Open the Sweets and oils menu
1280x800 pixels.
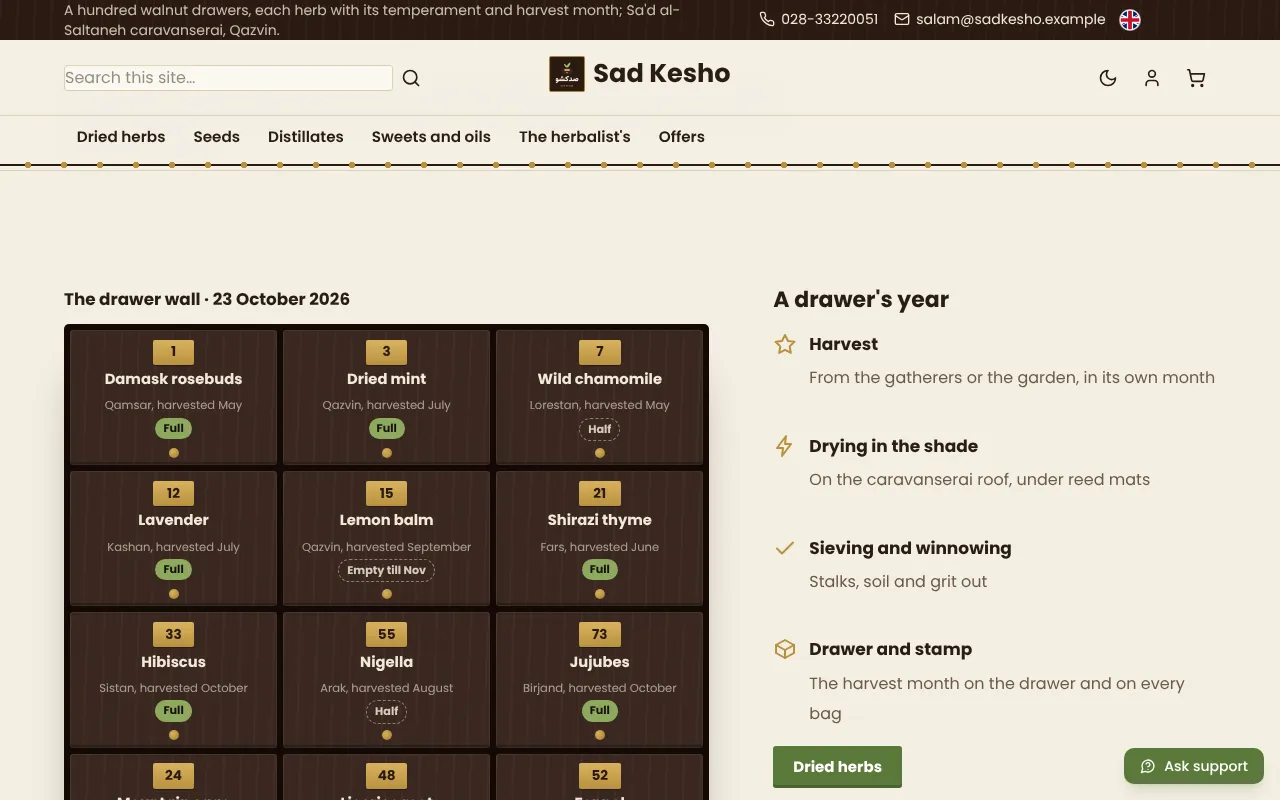pos(431,137)
